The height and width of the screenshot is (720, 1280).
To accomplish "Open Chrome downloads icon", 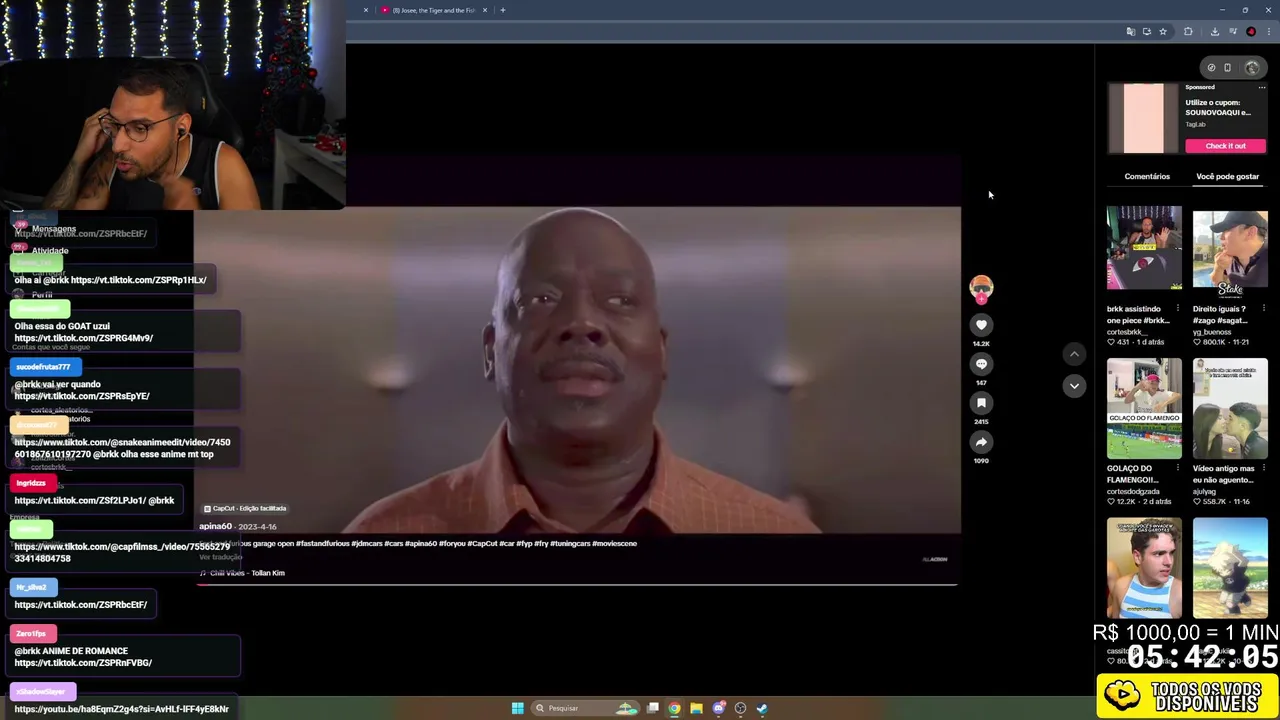I will [x=1215, y=32].
